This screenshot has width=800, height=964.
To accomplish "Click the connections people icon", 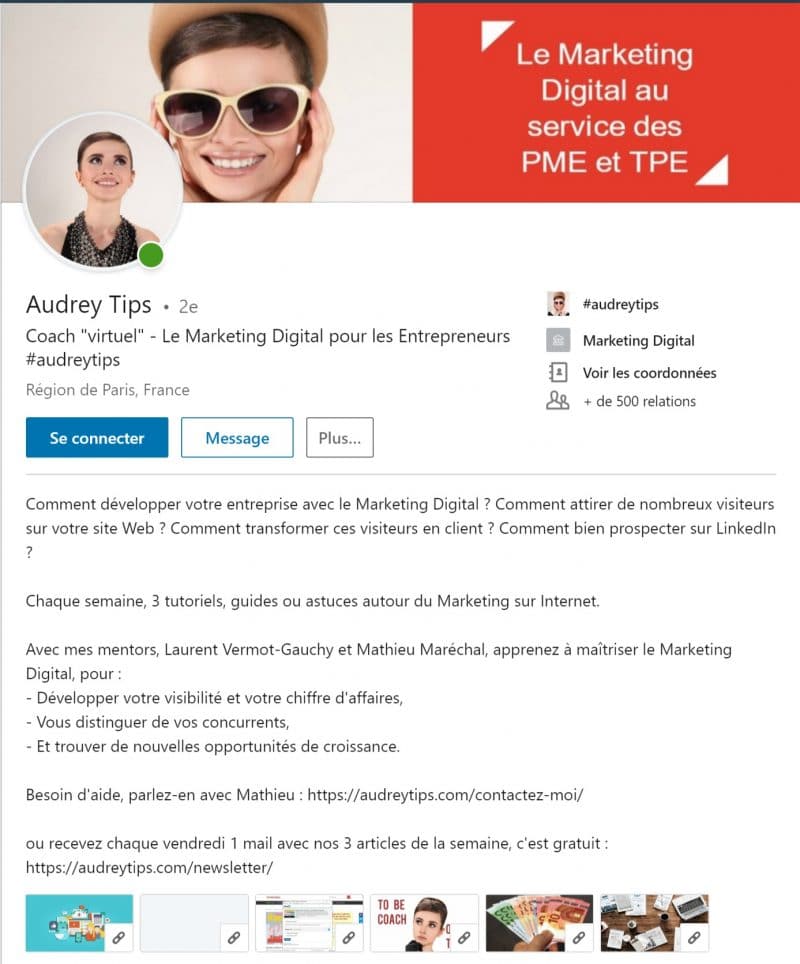I will coord(558,401).
